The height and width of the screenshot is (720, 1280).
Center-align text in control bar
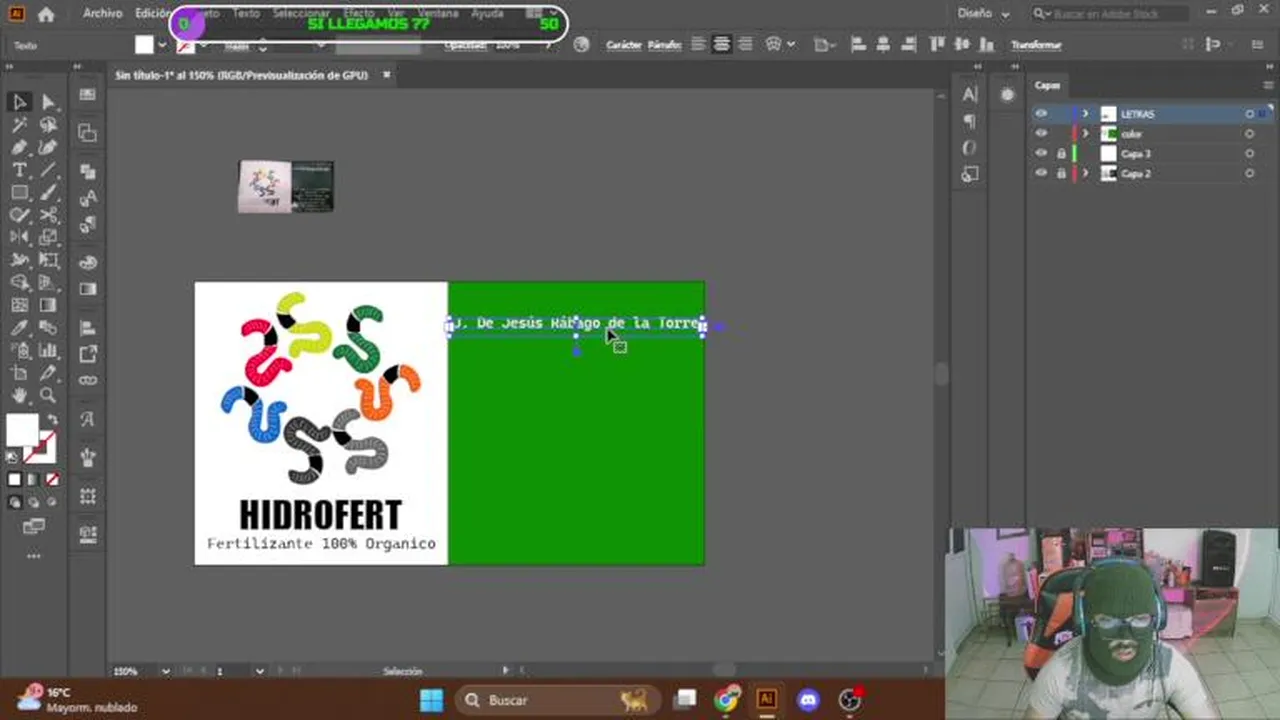click(721, 45)
